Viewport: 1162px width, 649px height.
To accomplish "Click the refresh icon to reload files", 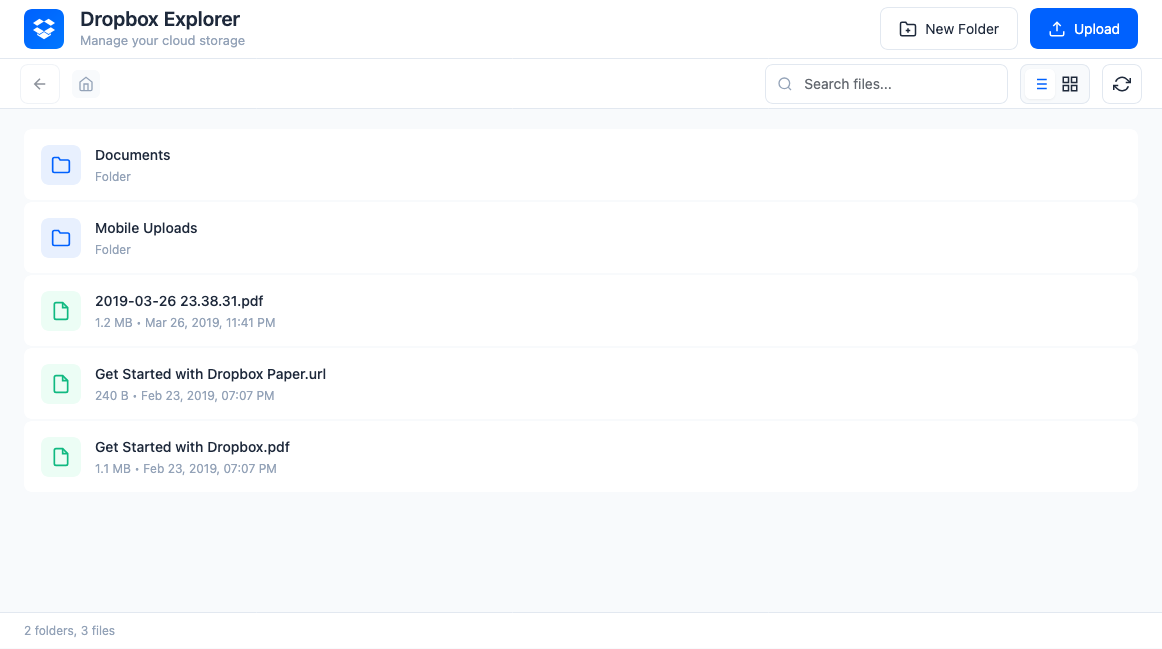I will (1121, 84).
